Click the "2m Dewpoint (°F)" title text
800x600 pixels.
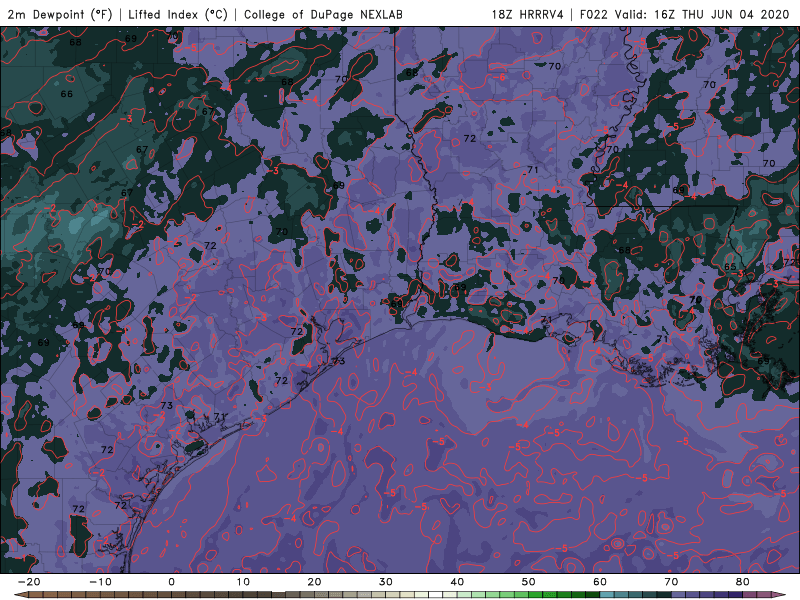pos(59,14)
